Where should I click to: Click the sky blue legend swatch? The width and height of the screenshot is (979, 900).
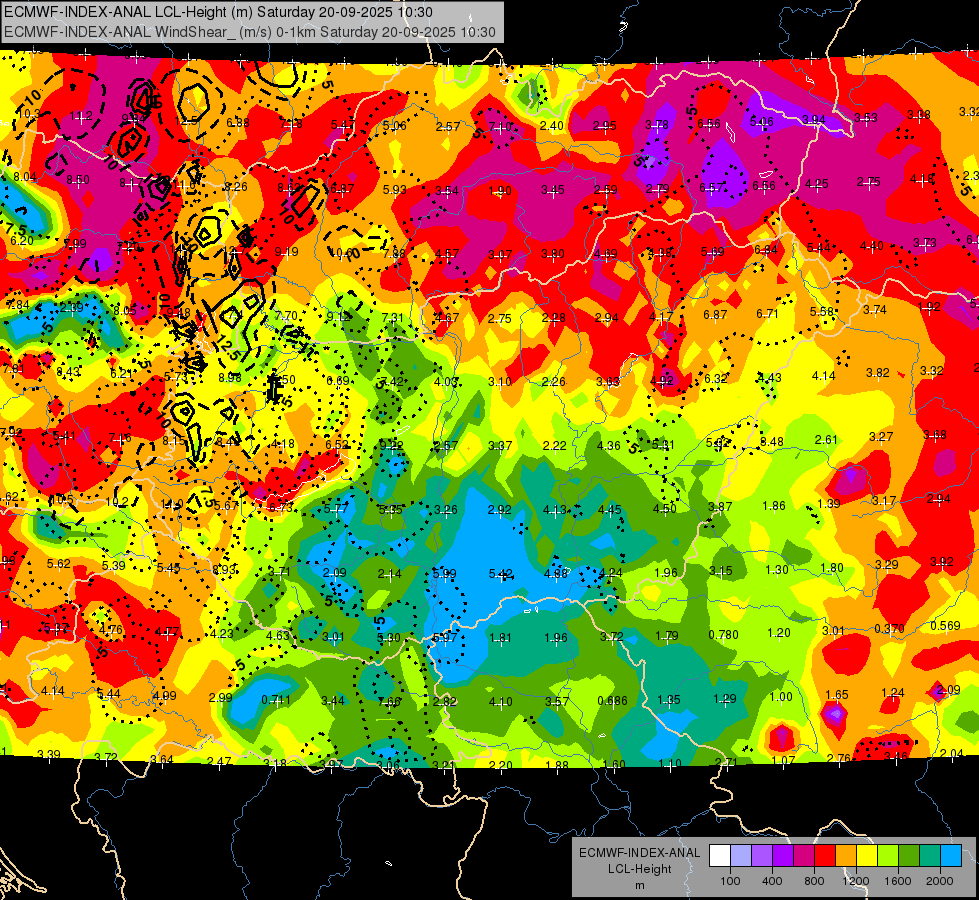tap(950, 856)
